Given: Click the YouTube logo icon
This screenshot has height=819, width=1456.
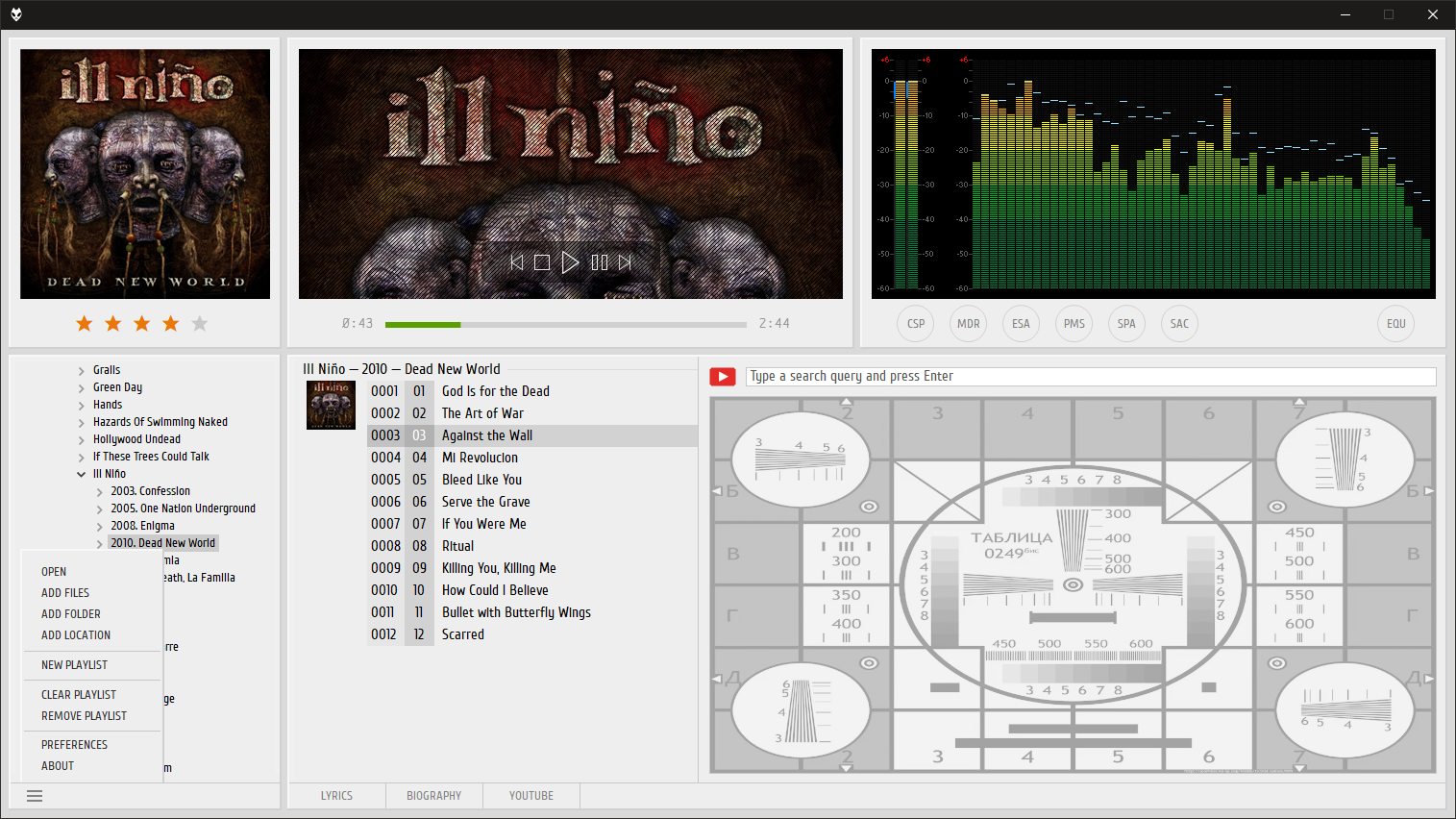Looking at the screenshot, I should coord(723,377).
